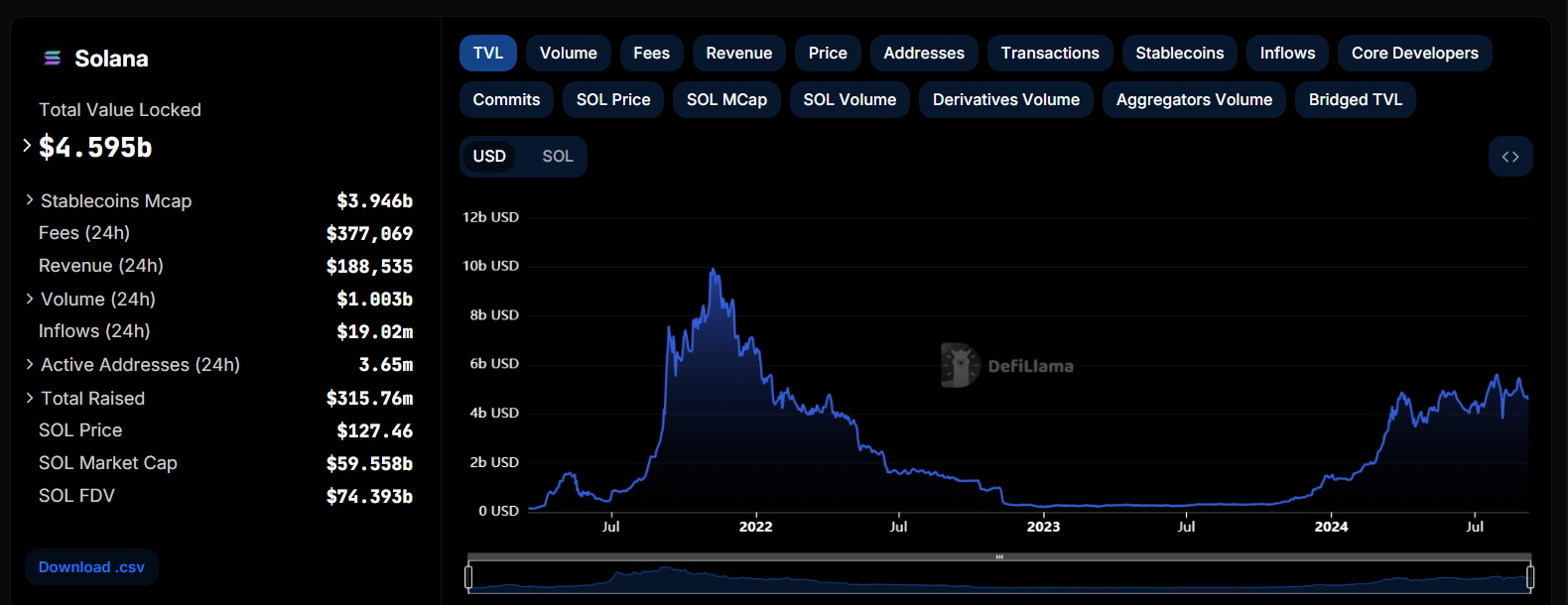Click the Inflows (24h) value $19.02m
This screenshot has width=1568, height=605.
click(374, 332)
